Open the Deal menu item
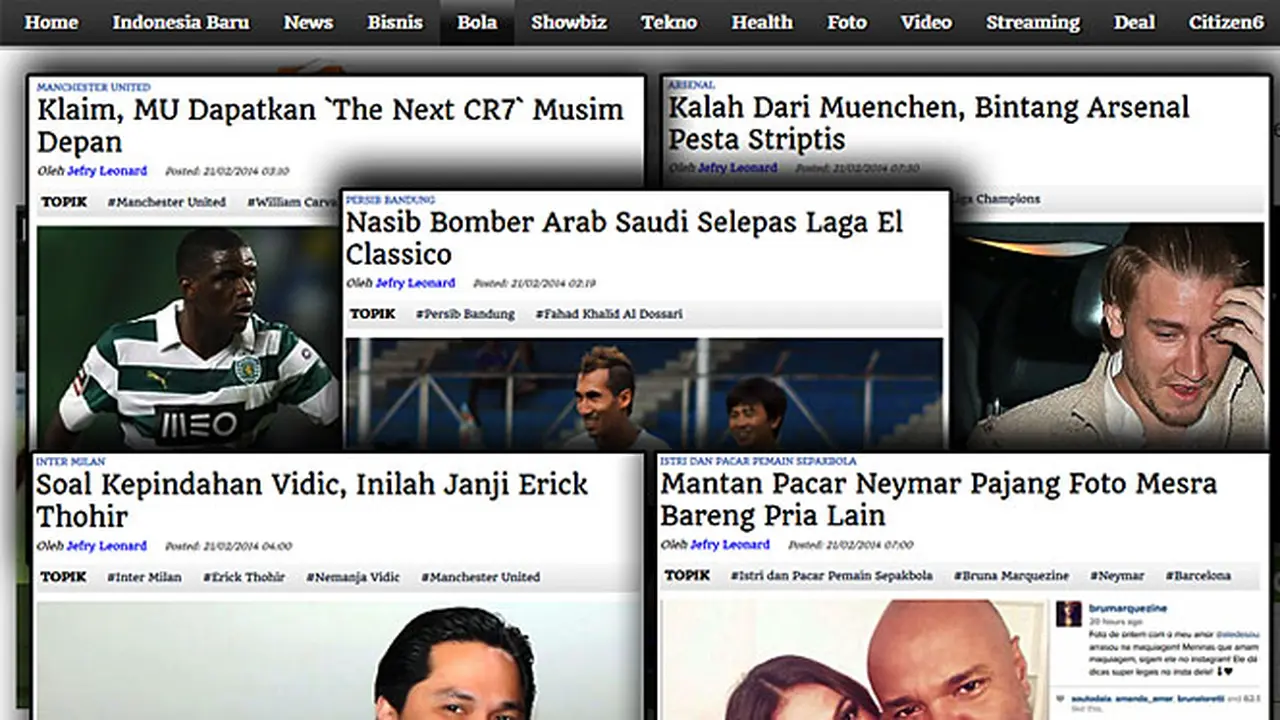Image resolution: width=1280 pixels, height=720 pixels. tap(1134, 22)
